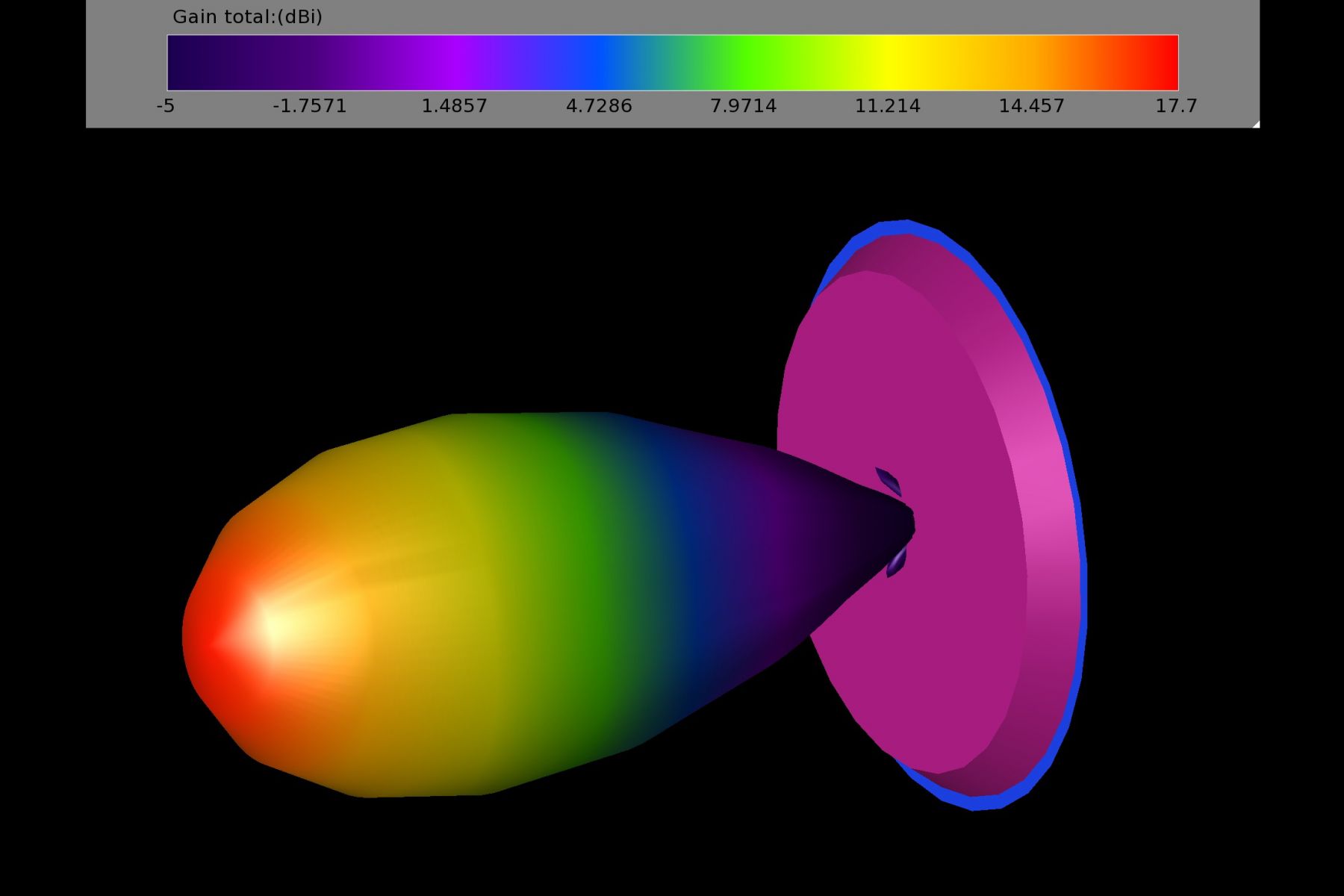The height and width of the screenshot is (896, 1344).
Task: Click the legend resize handle corner
Action: 1256,124
